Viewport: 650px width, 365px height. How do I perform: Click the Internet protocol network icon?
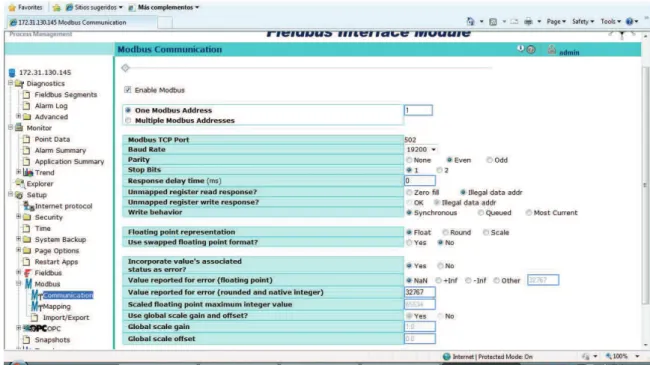(28, 206)
